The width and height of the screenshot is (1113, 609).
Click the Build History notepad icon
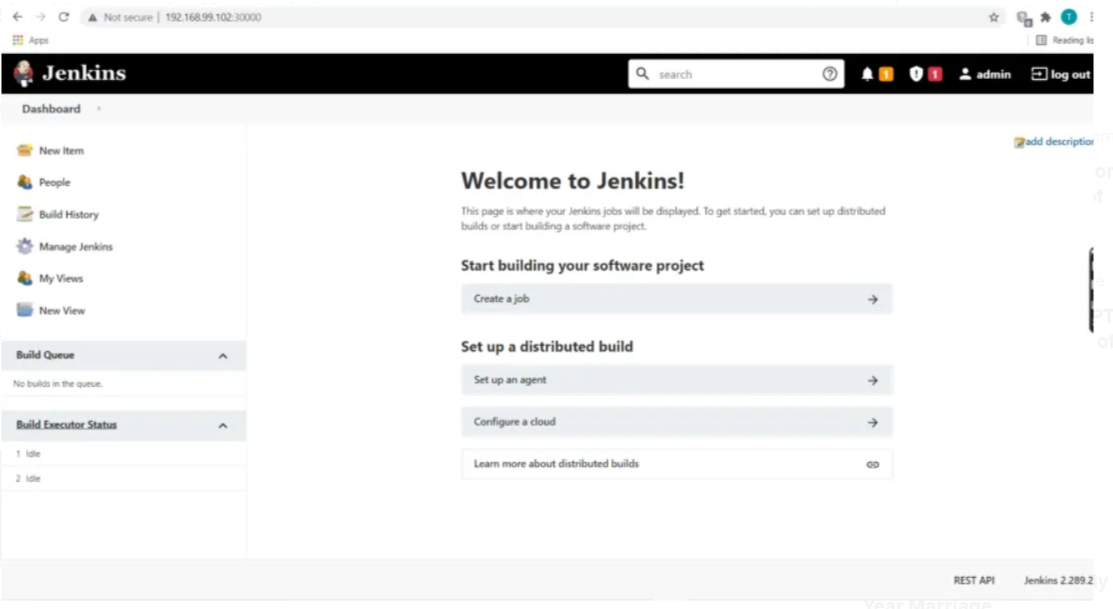(25, 214)
